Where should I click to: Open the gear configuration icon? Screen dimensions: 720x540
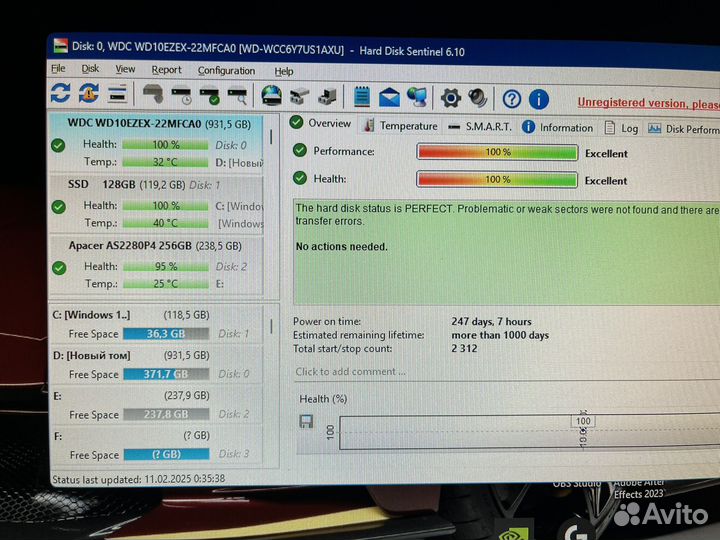[x=450, y=98]
